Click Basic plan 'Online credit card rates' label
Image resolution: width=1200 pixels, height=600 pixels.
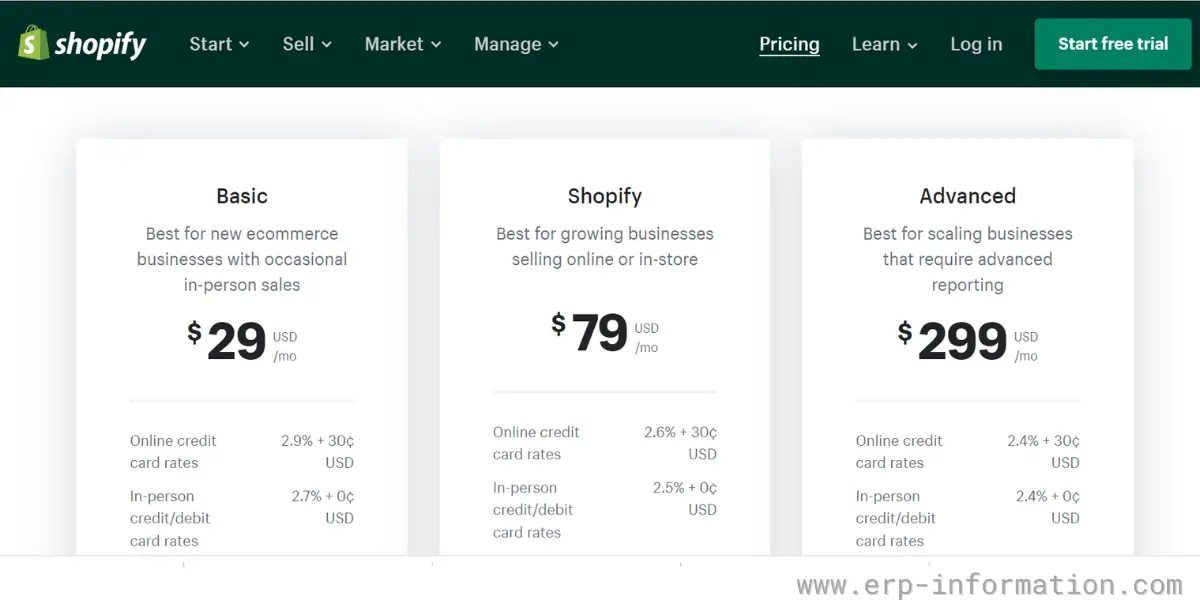173,451
